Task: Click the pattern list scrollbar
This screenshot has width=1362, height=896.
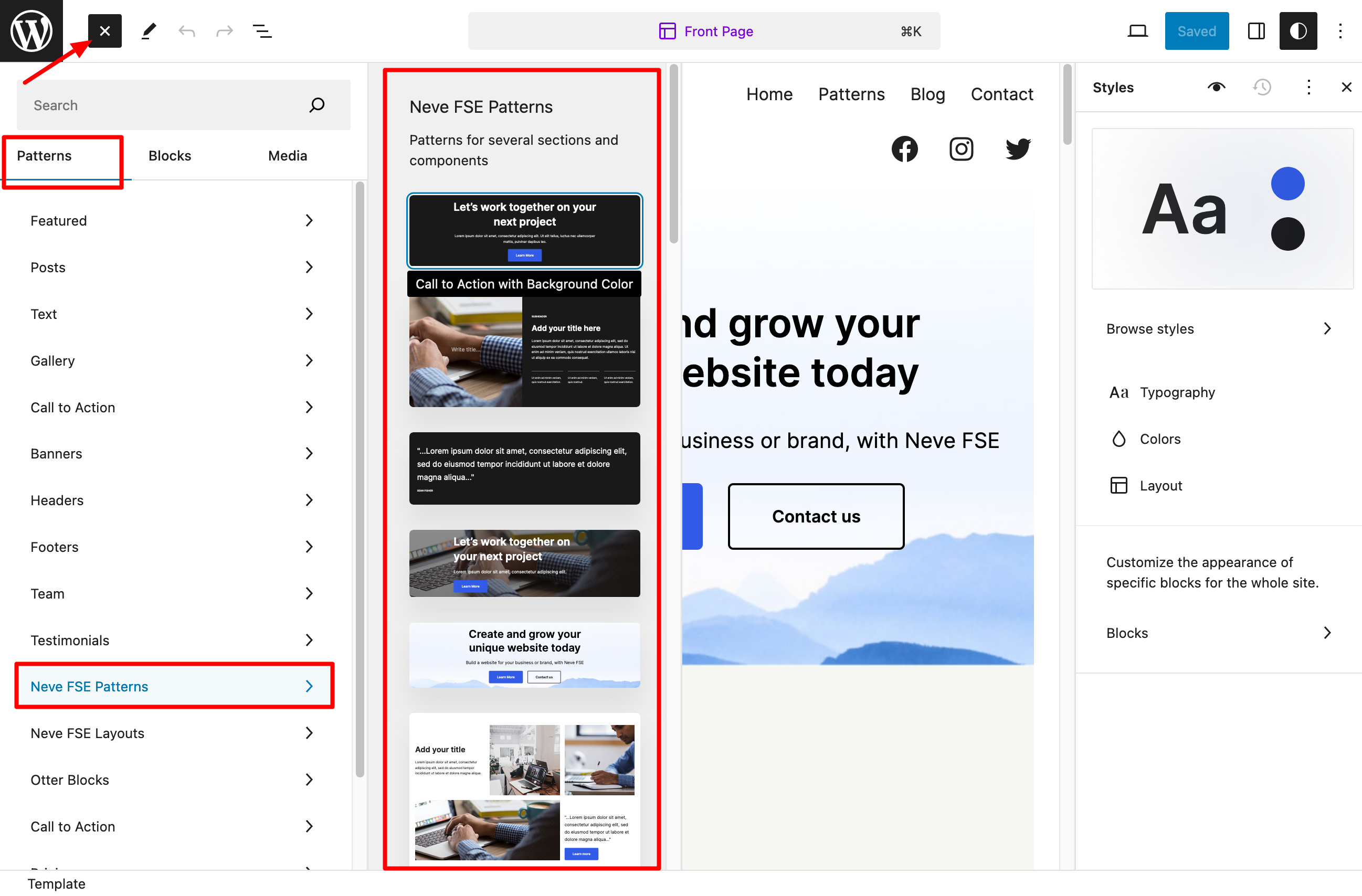Action: tap(673, 154)
